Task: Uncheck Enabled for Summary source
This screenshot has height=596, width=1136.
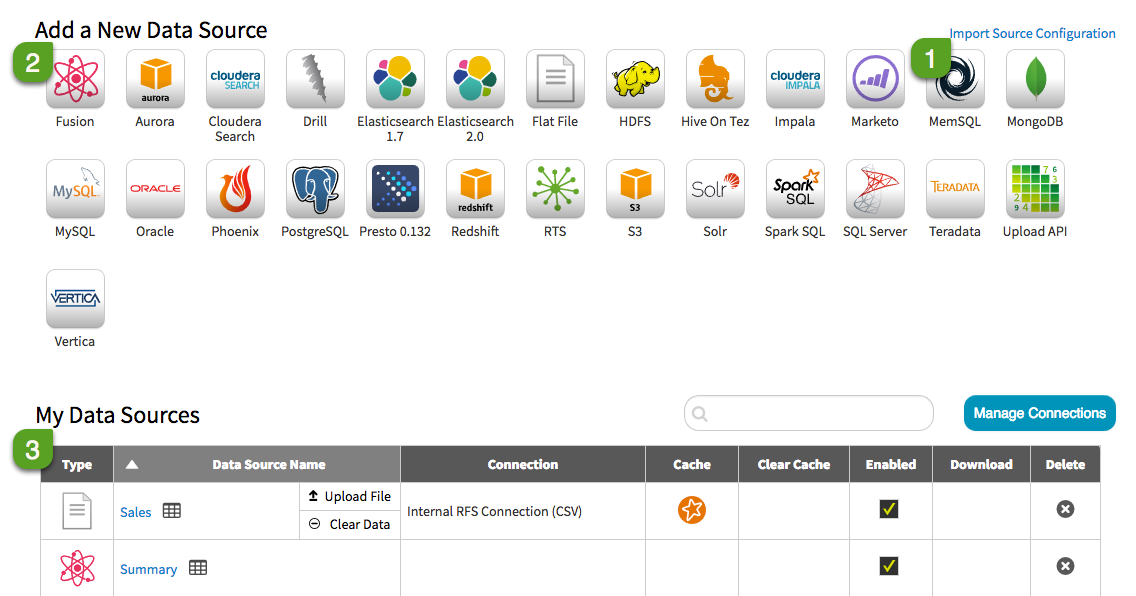Action: (889, 566)
